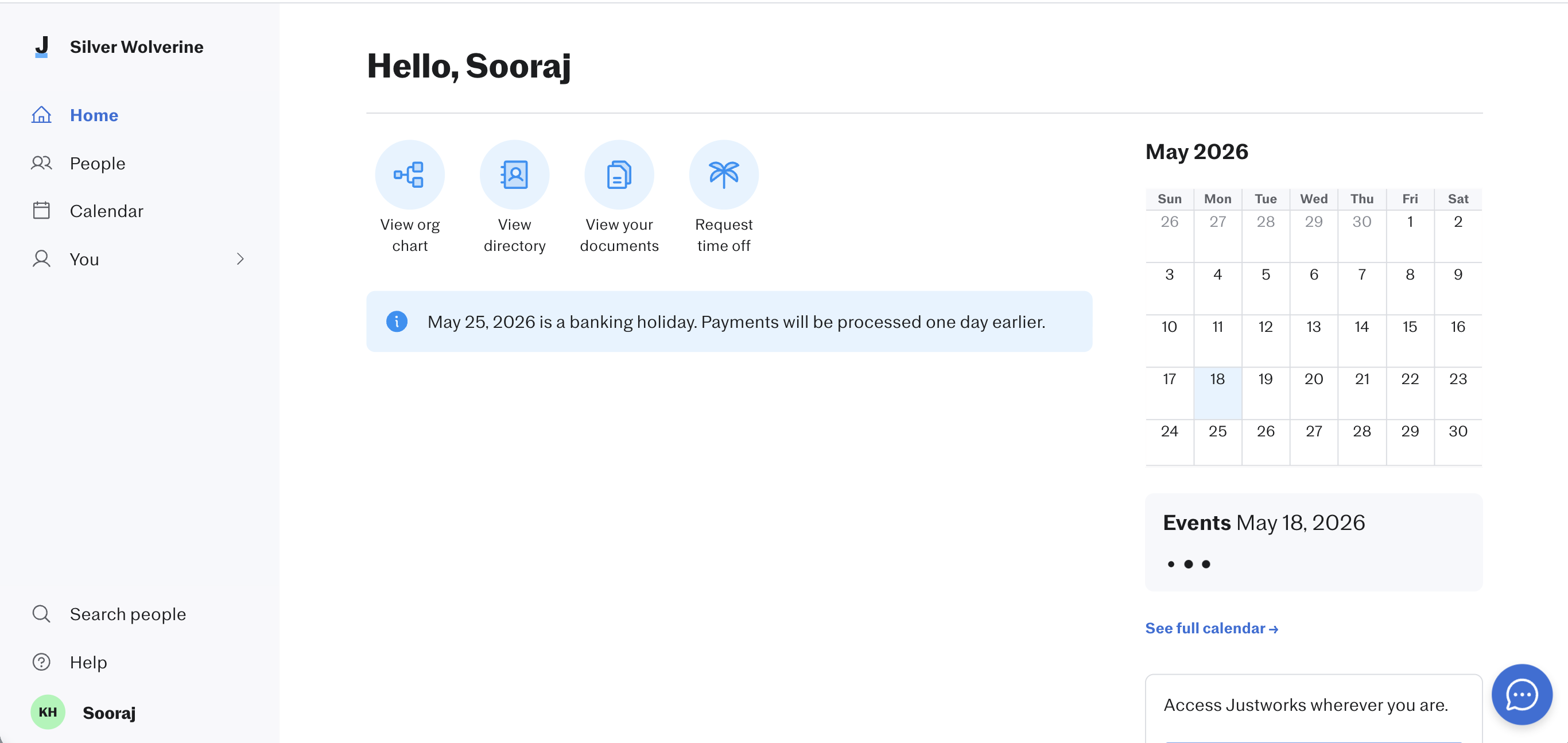Click the View directory label
This screenshot has height=743, width=1568.
click(514, 235)
